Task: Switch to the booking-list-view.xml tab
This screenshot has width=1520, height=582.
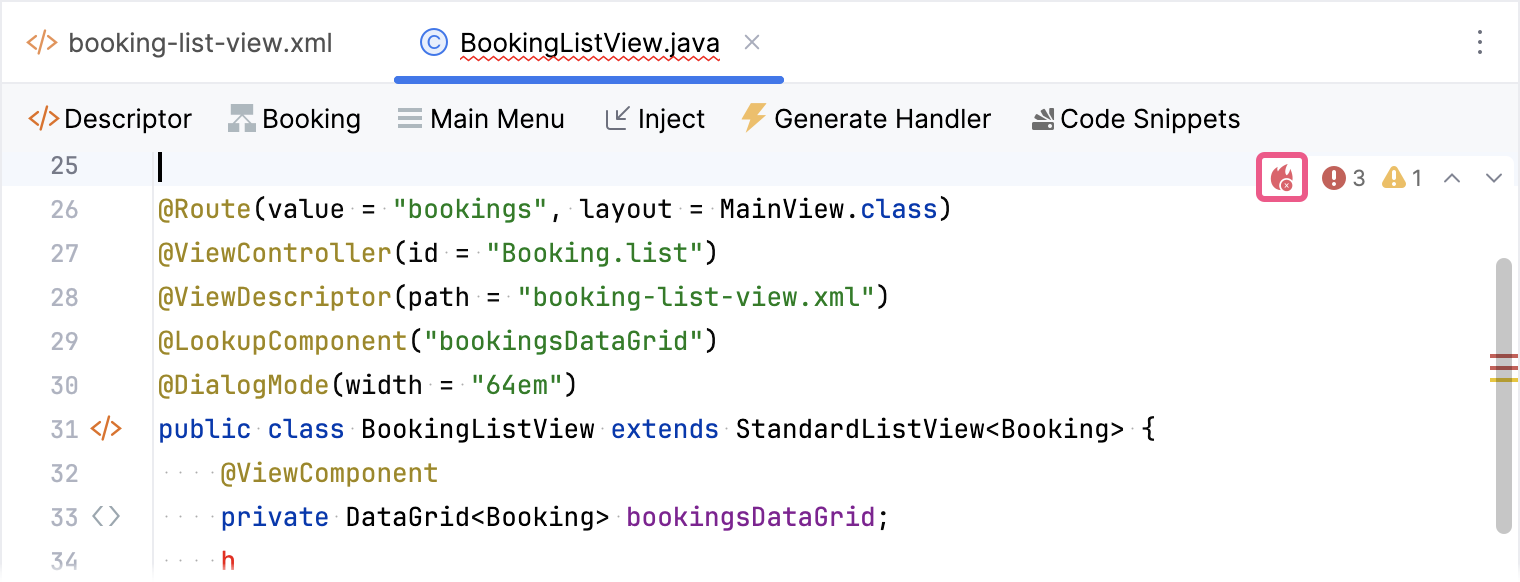Action: pyautogui.click(x=180, y=43)
